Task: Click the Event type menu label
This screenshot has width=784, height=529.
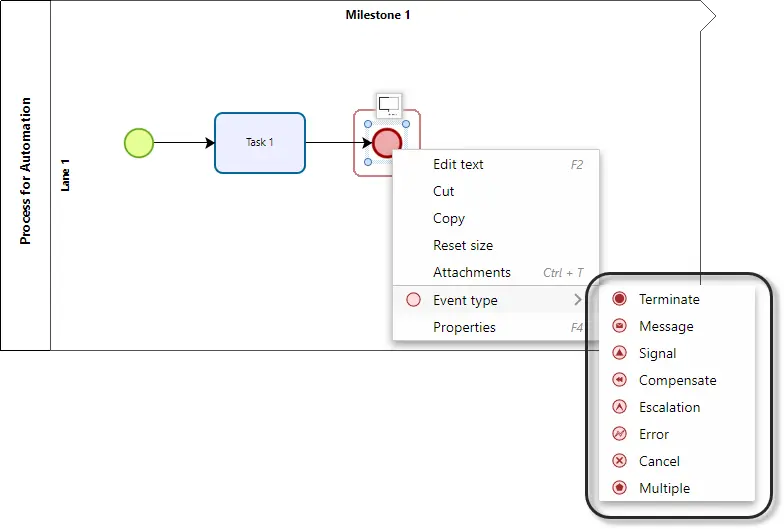Action: 465,300
